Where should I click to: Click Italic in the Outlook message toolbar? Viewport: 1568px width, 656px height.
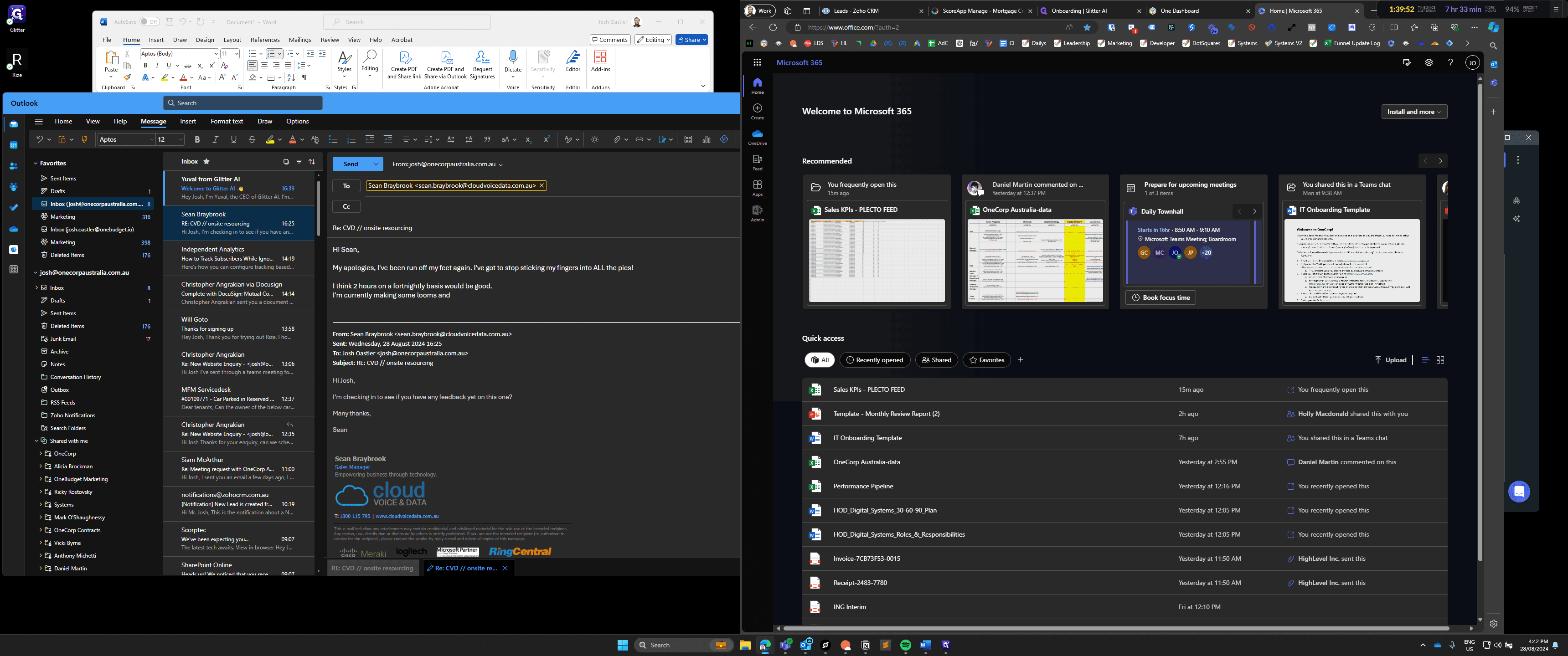pos(216,140)
